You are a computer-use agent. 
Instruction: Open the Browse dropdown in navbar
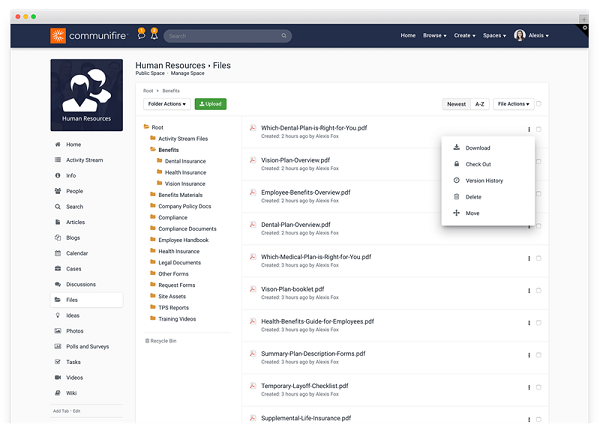tap(435, 35)
